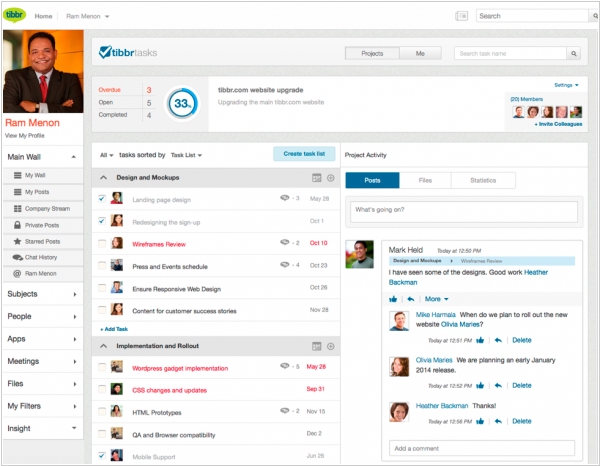The height and width of the screenshot is (466, 600).
Task: Delete Mike Harmala's comment
Action: [x=522, y=340]
